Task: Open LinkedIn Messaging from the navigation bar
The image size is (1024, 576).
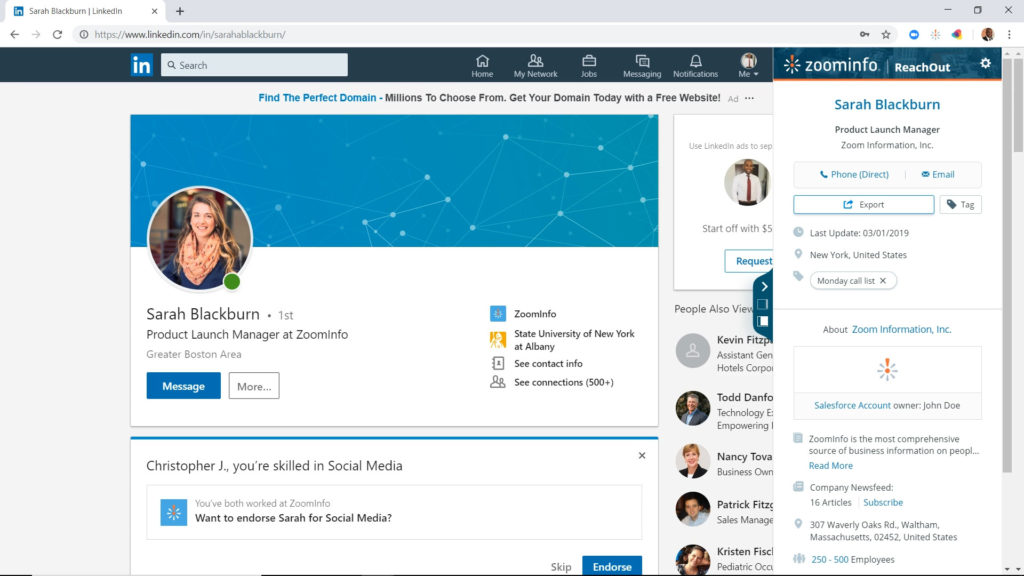Action: (x=642, y=63)
